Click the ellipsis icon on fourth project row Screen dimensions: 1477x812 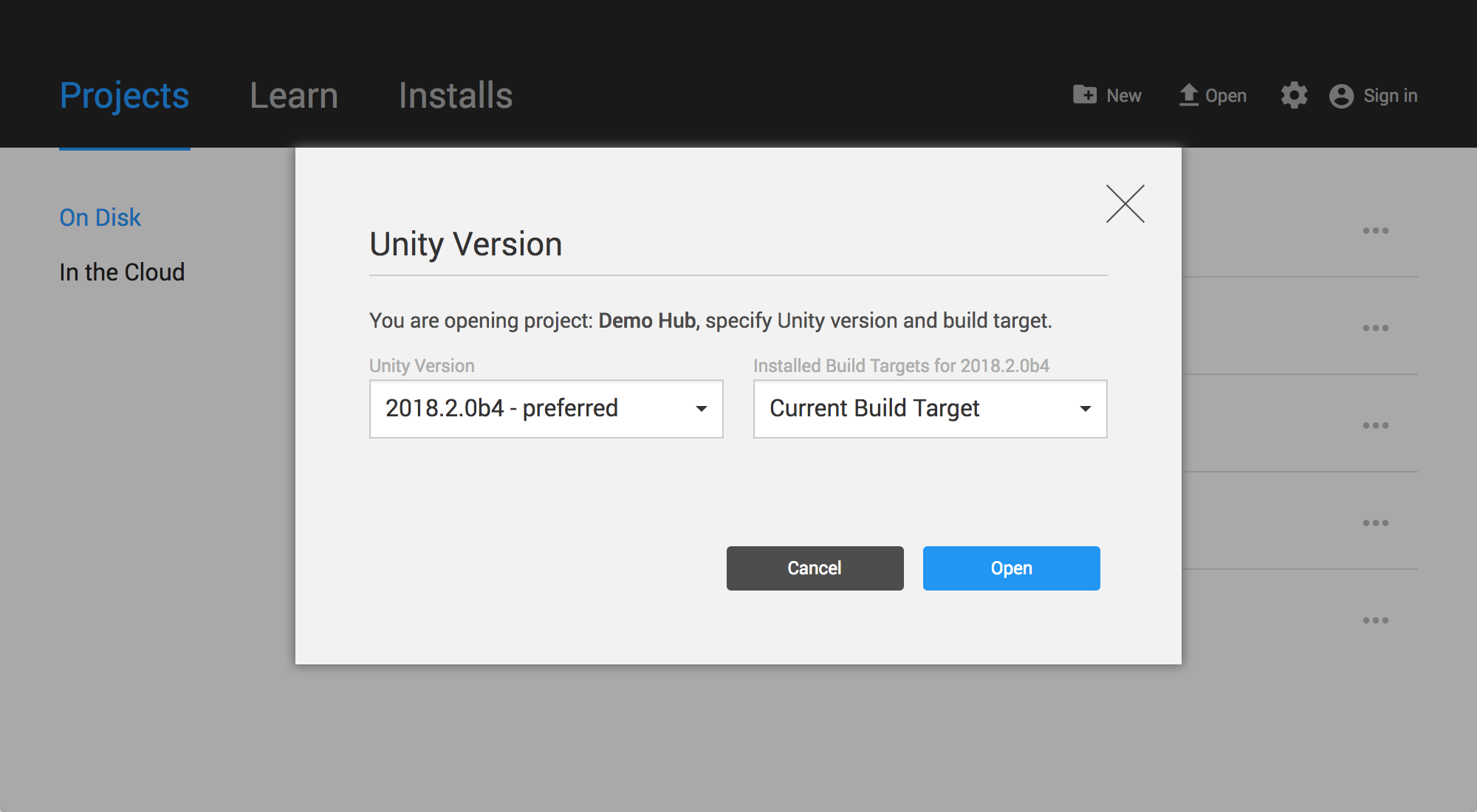[x=1374, y=522]
